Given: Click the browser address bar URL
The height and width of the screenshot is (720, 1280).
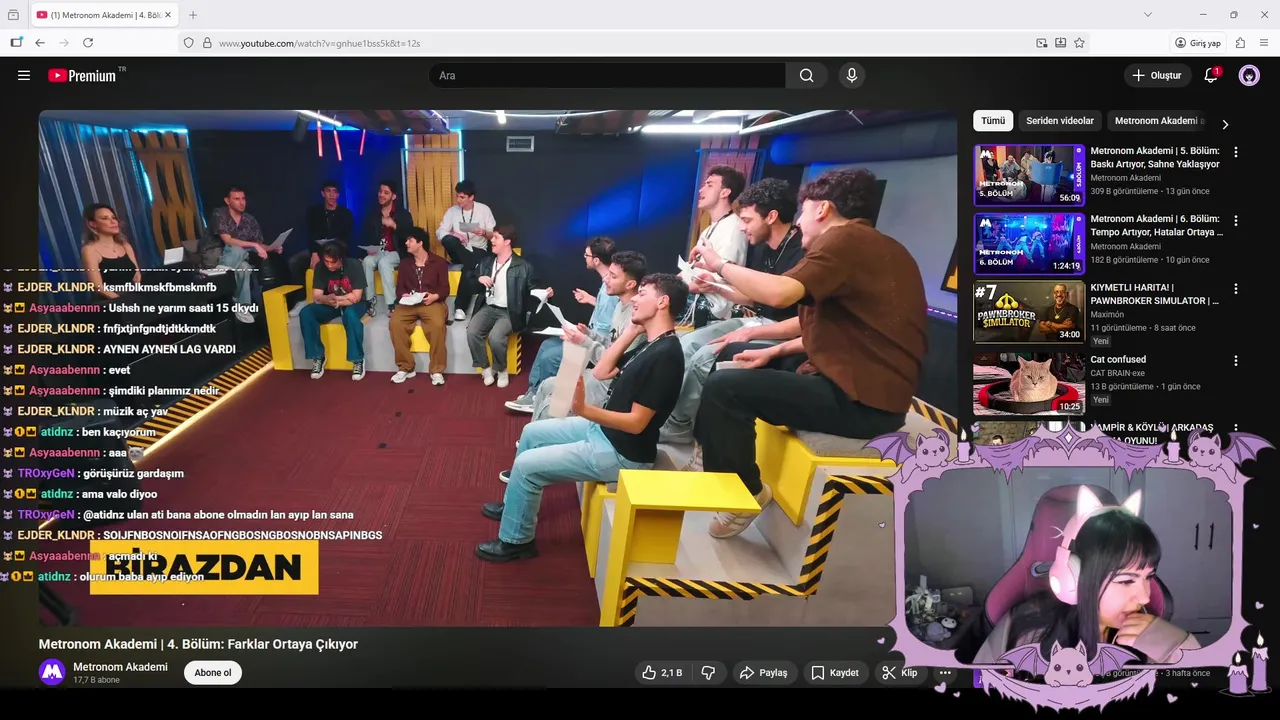Looking at the screenshot, I should 319,43.
